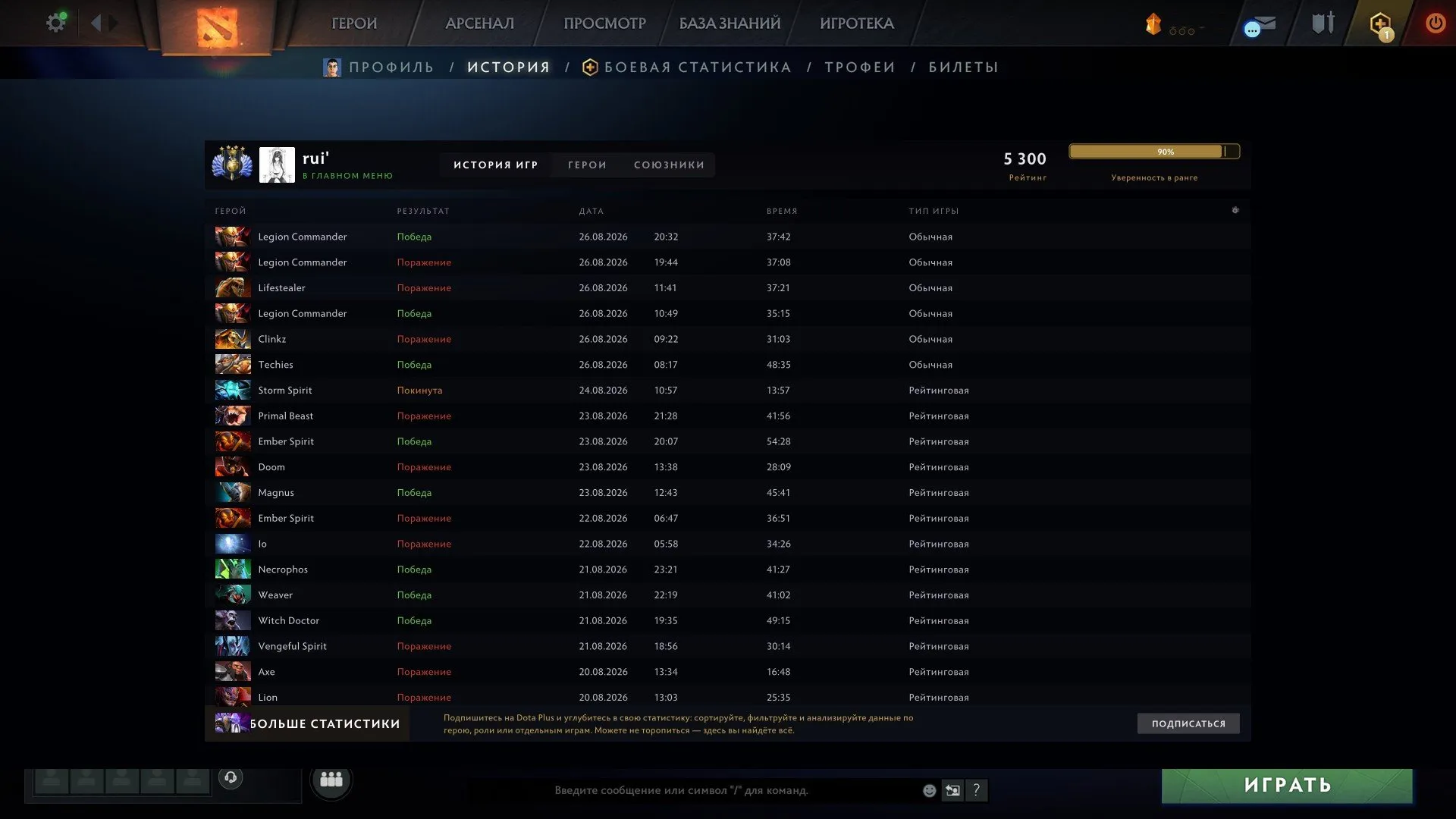
Task: Open the Techies match row
Action: pos(727,365)
